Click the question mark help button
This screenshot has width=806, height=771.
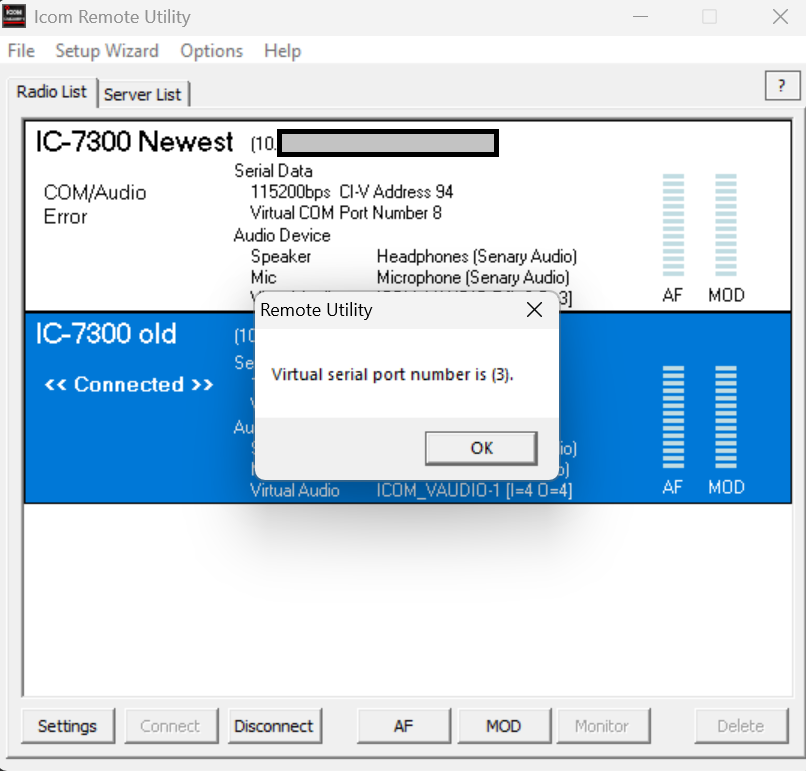pos(781,87)
